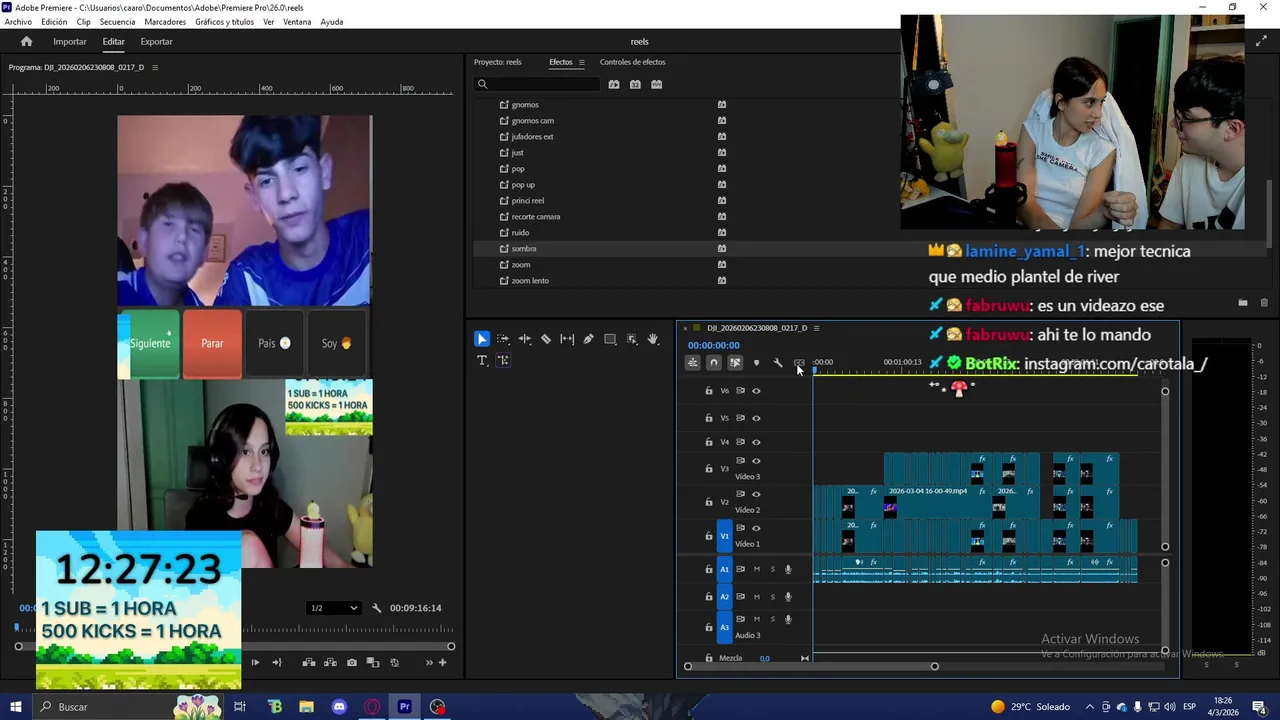Open the Ventana menu

[297, 22]
